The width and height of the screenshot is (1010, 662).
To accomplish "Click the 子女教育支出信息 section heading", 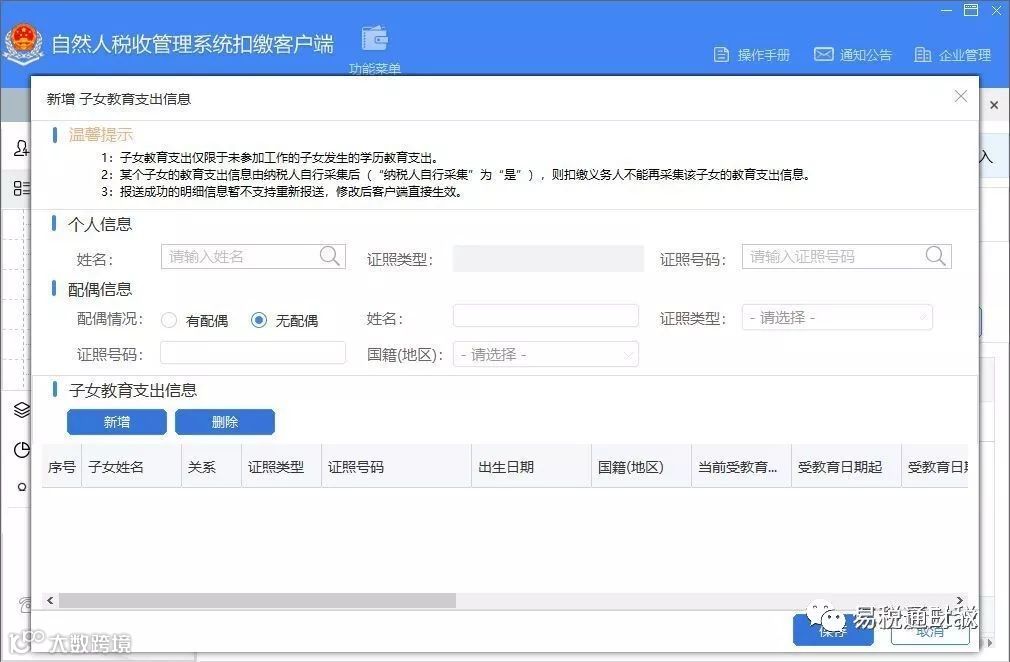I will click(x=133, y=390).
